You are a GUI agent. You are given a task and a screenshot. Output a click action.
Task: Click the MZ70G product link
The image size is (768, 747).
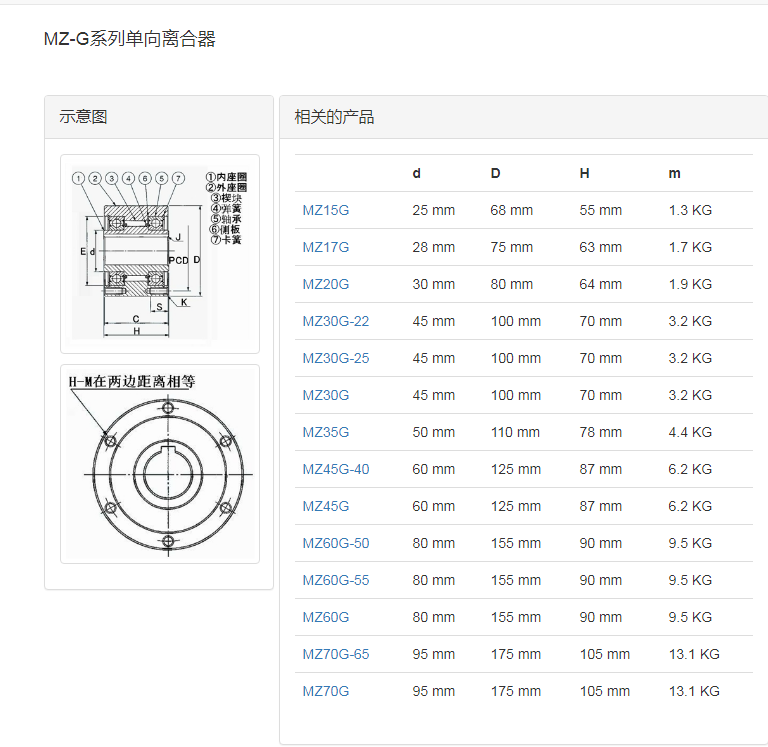(325, 691)
